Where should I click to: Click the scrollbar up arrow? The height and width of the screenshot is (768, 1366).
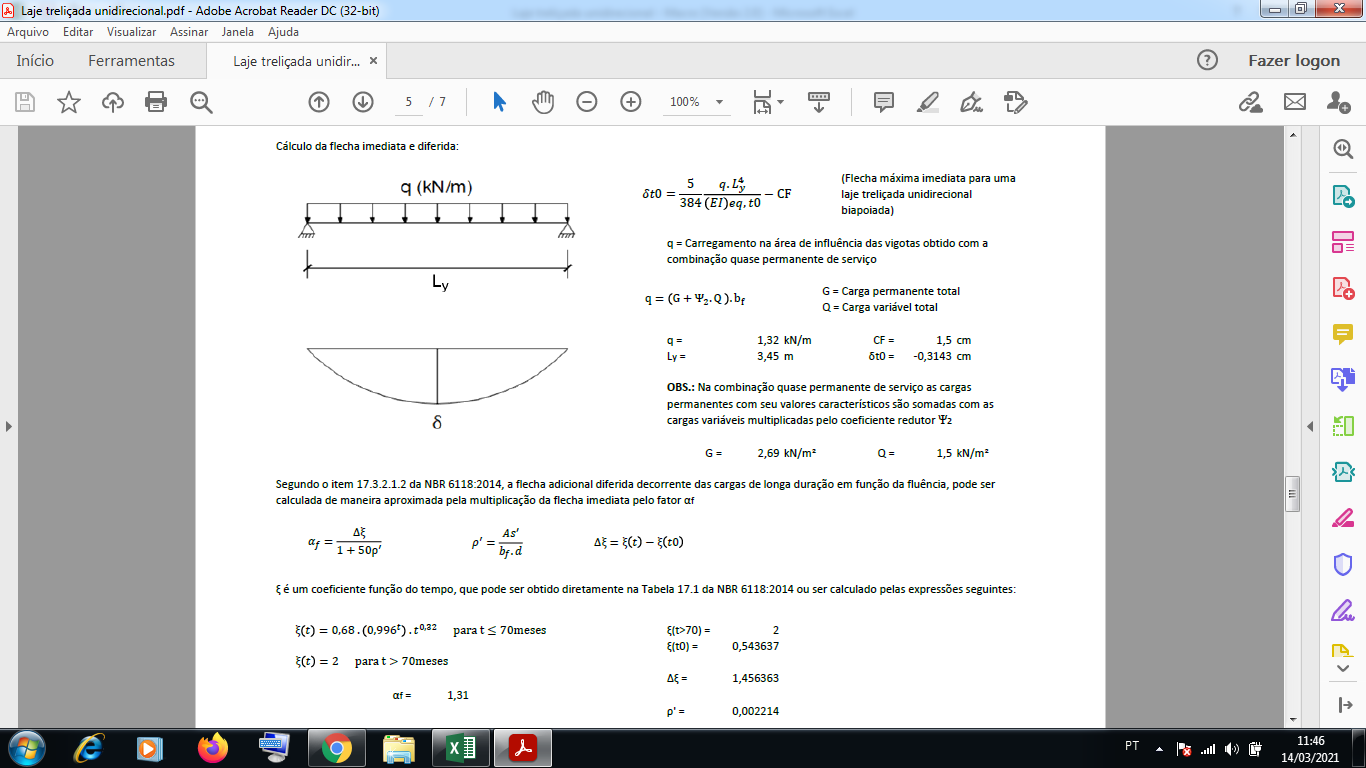1292,134
